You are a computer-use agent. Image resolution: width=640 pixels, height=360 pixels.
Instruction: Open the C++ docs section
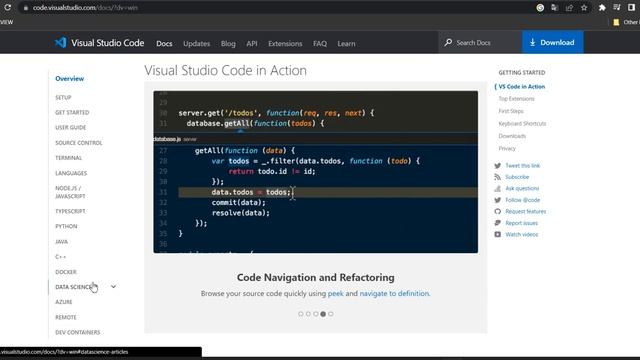(x=60, y=257)
